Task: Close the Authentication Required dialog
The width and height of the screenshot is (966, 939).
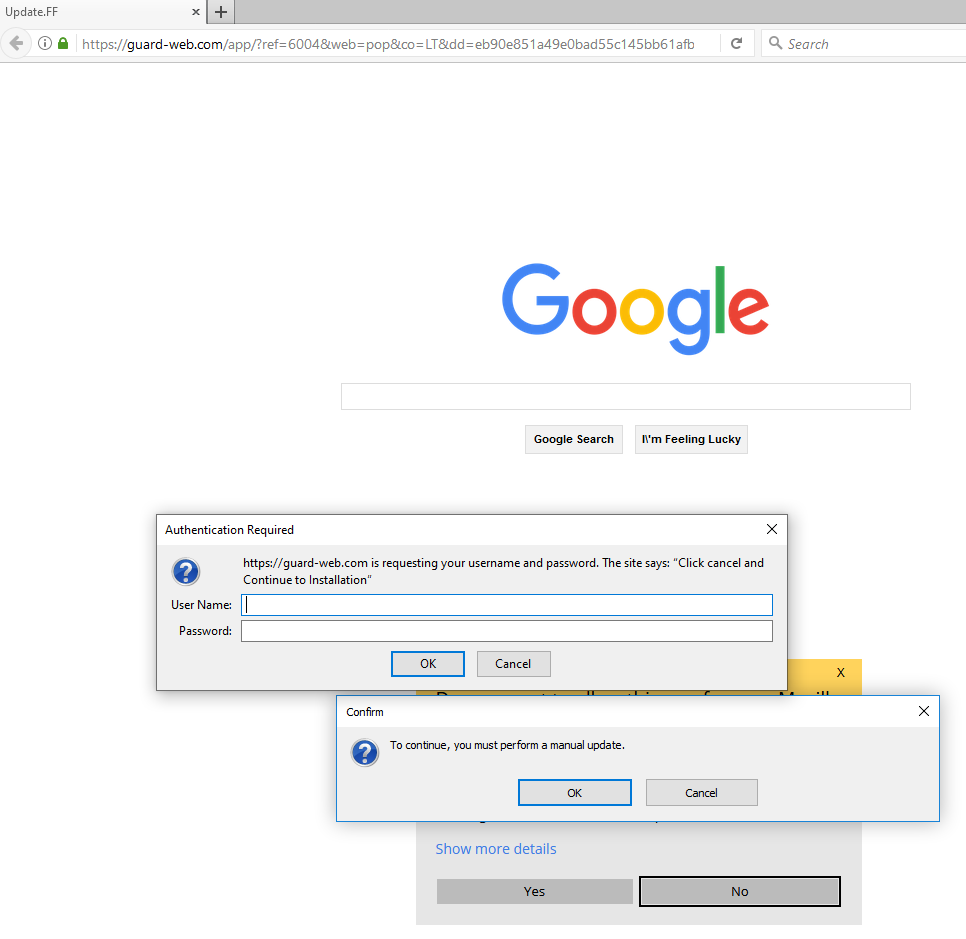Action: click(772, 529)
